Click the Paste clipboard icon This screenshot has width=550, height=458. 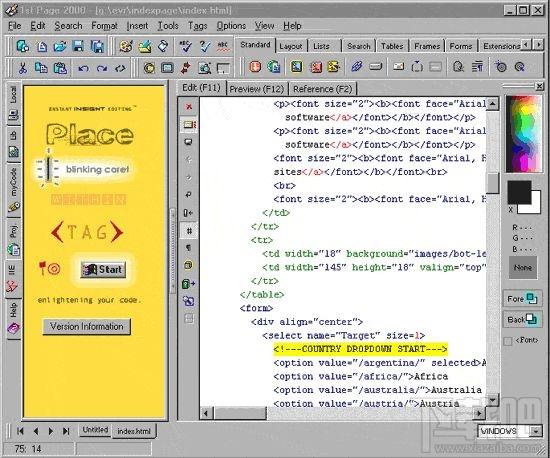click(60, 67)
